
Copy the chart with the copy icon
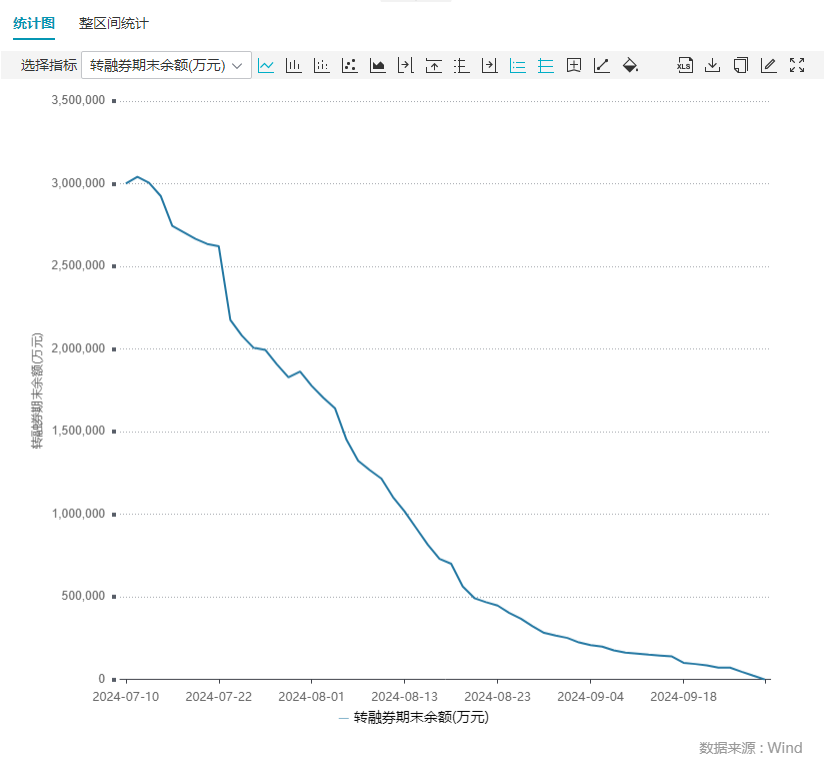tap(741, 65)
